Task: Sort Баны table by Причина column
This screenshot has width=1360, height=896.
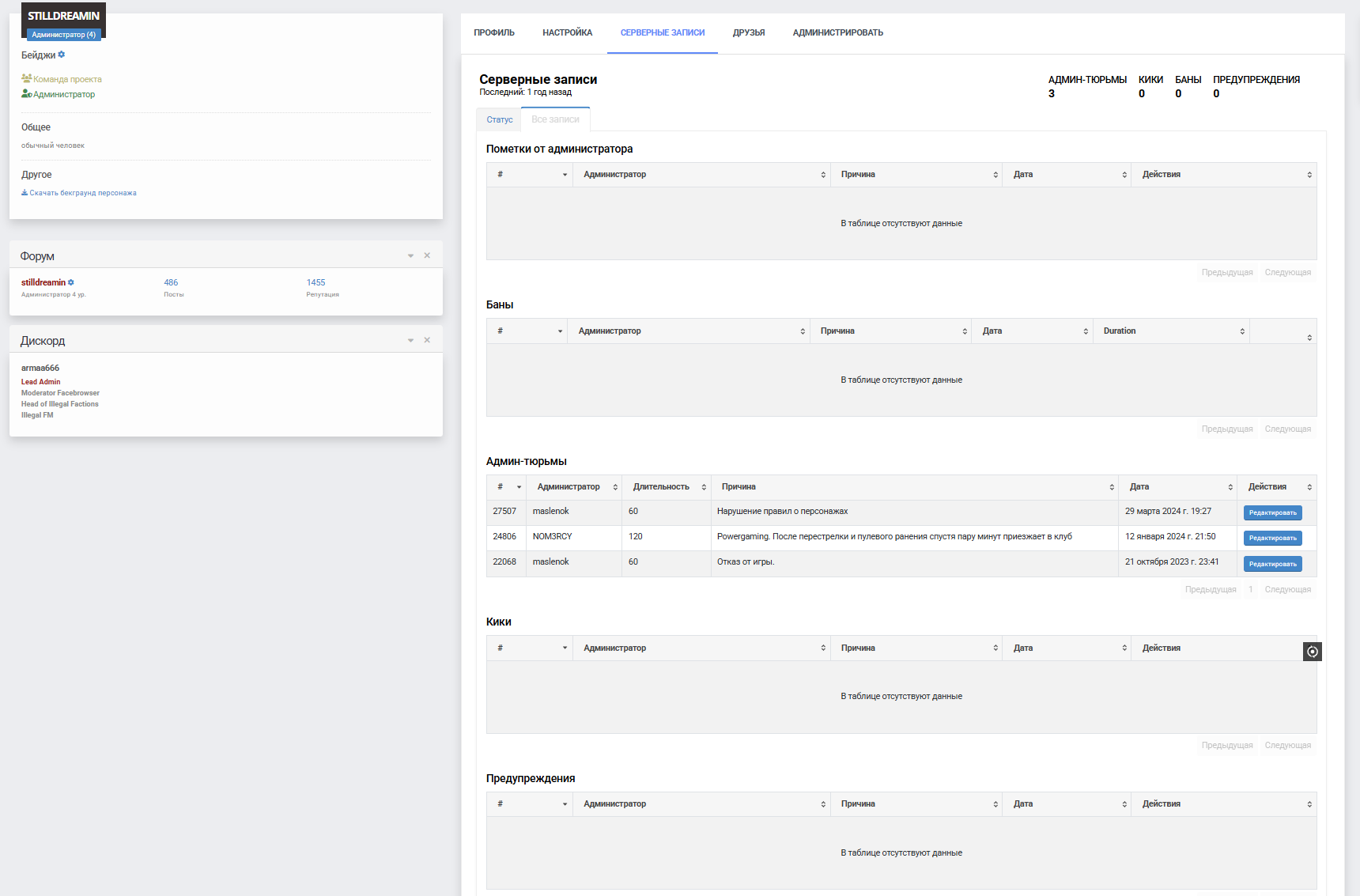Action: [x=891, y=331]
